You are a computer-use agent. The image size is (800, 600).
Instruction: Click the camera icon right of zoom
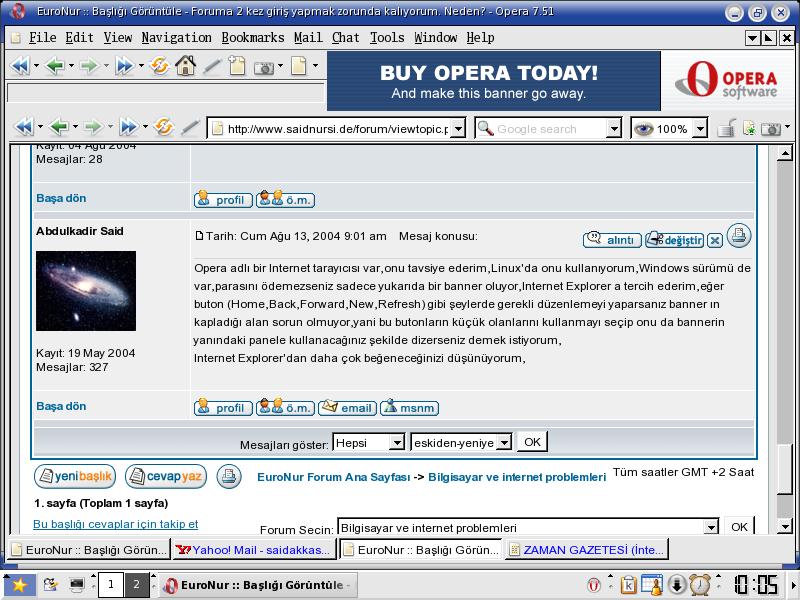point(770,129)
